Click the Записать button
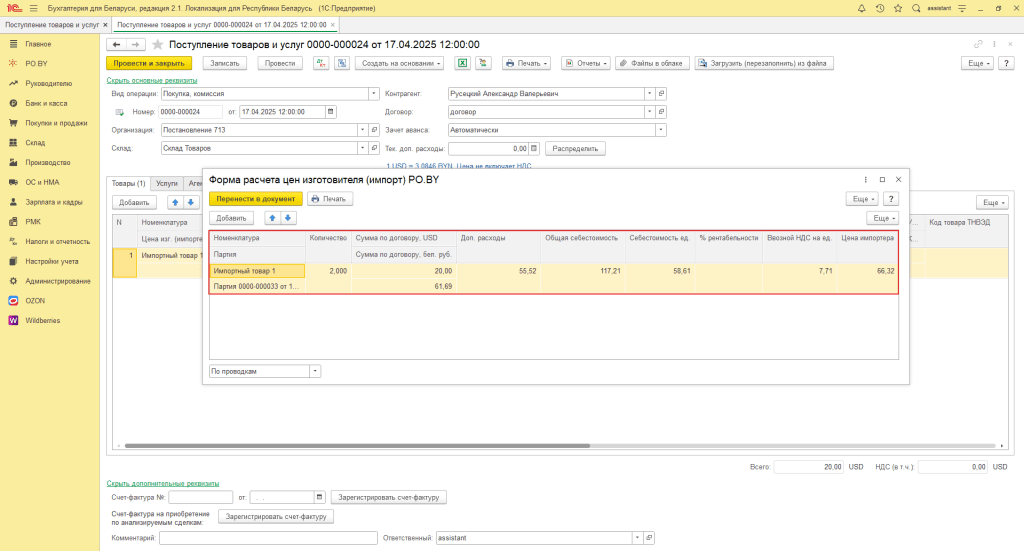The height and width of the screenshot is (551, 1024). point(225,63)
